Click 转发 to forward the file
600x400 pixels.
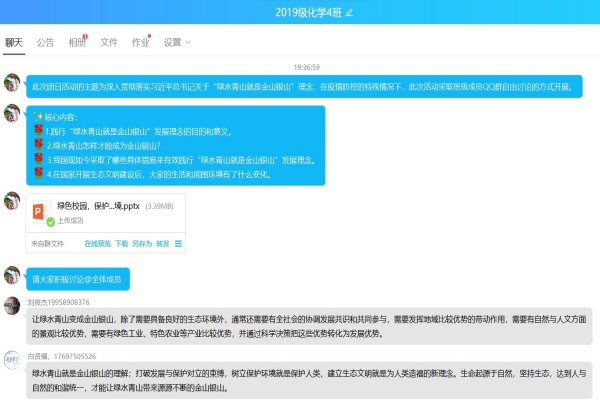click(x=162, y=243)
